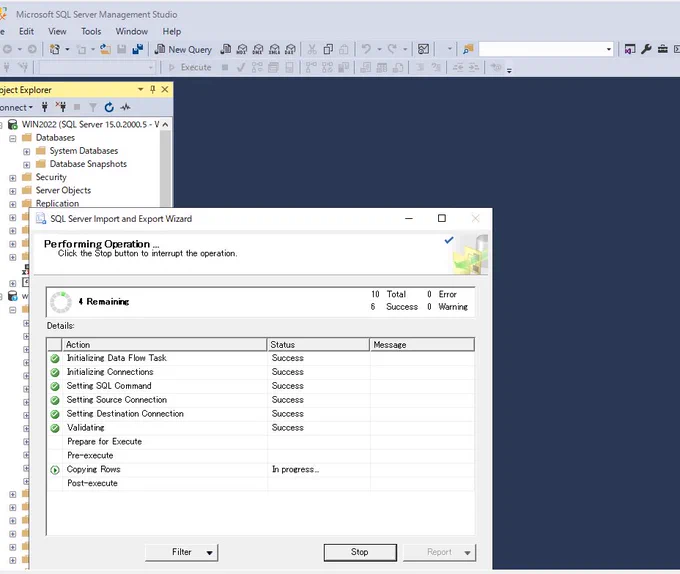680x574 pixels.
Task: Open the Edit menu
Action: [26, 32]
